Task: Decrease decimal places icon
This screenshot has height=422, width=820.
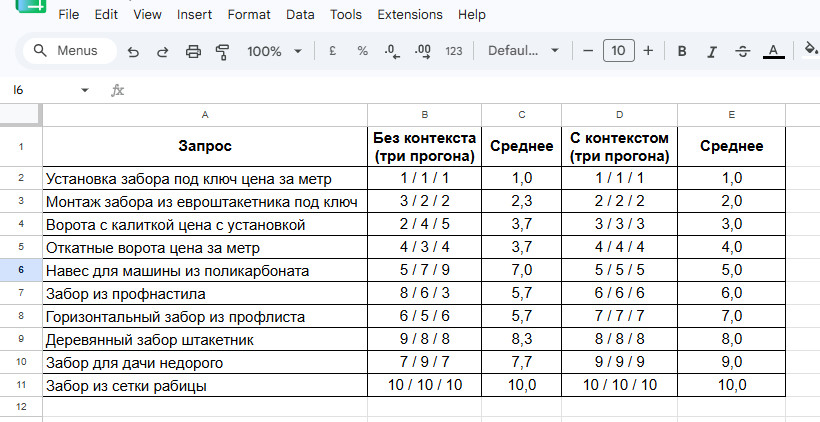Action: 392,51
